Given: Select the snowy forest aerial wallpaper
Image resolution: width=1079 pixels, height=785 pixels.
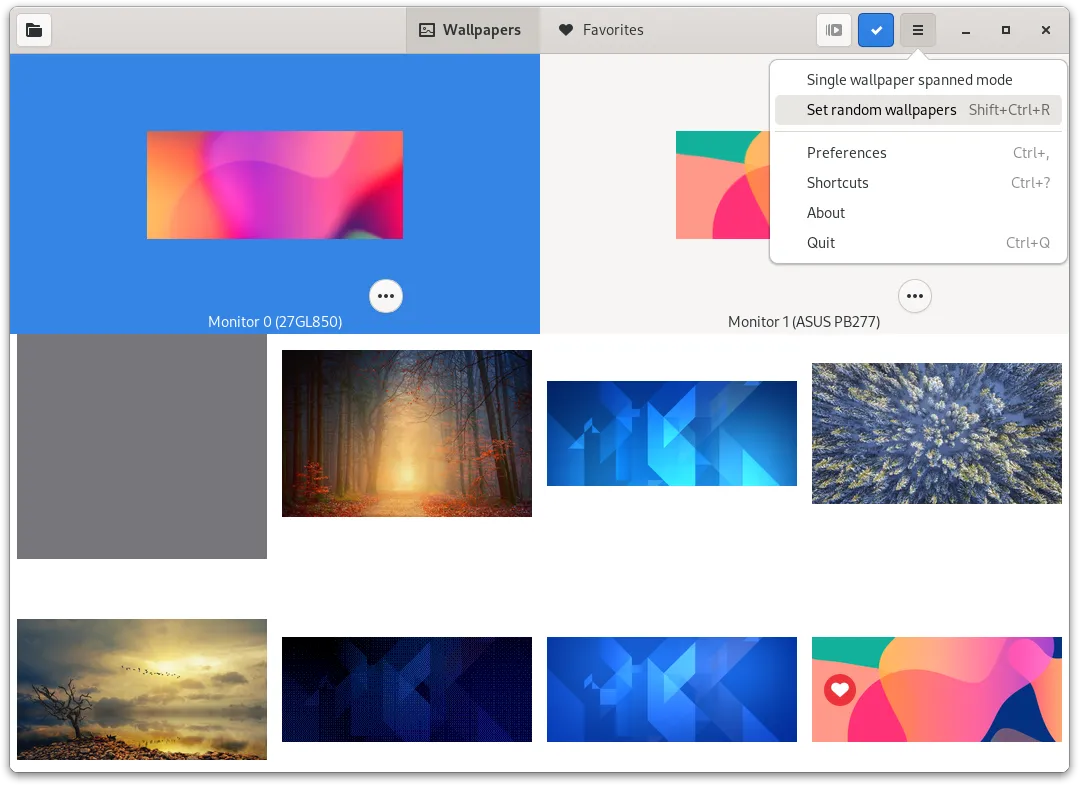Looking at the screenshot, I should pos(936,433).
